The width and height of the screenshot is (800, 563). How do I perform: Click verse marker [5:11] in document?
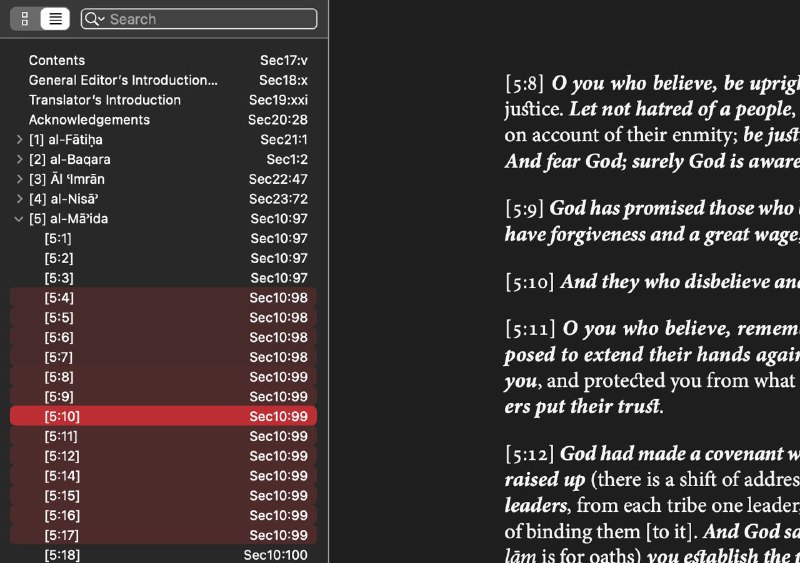coord(530,329)
